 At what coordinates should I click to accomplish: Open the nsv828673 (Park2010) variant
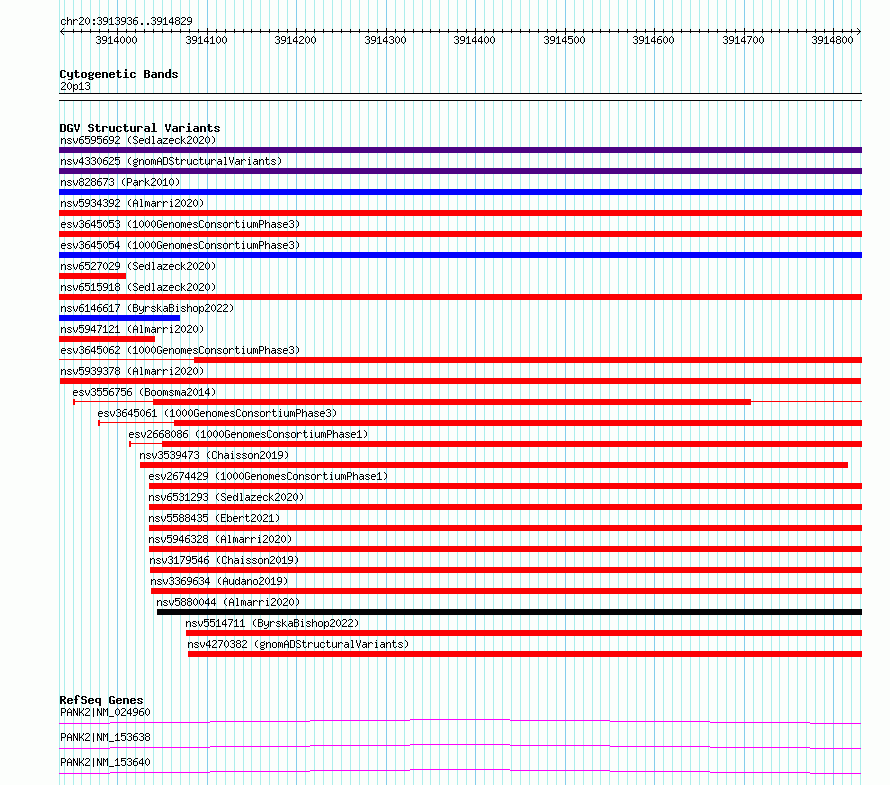(x=120, y=182)
